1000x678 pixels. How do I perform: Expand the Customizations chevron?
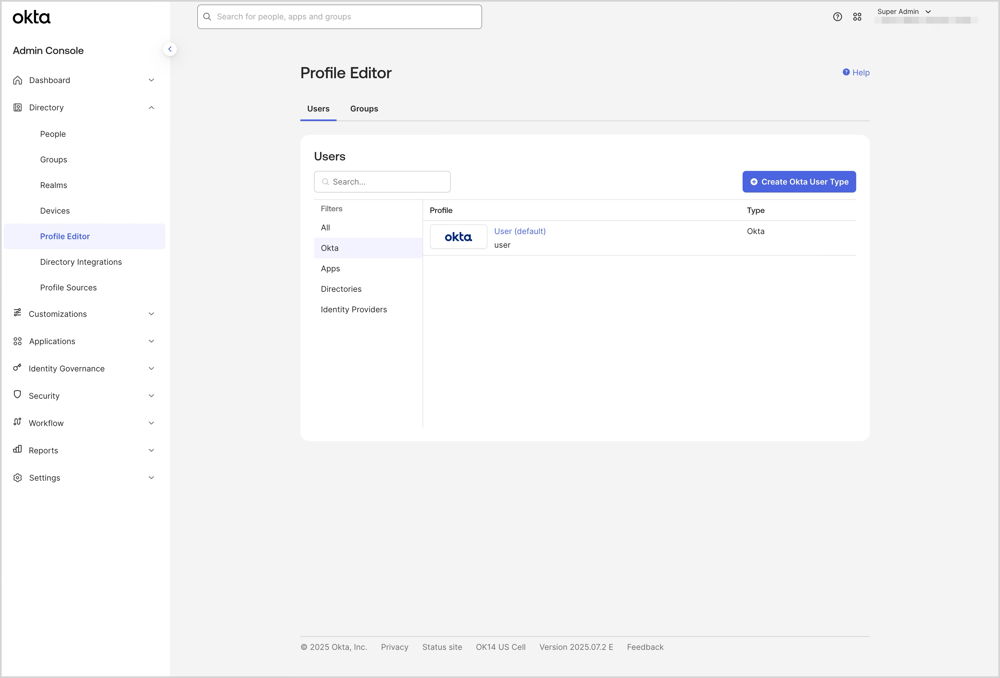(x=151, y=314)
